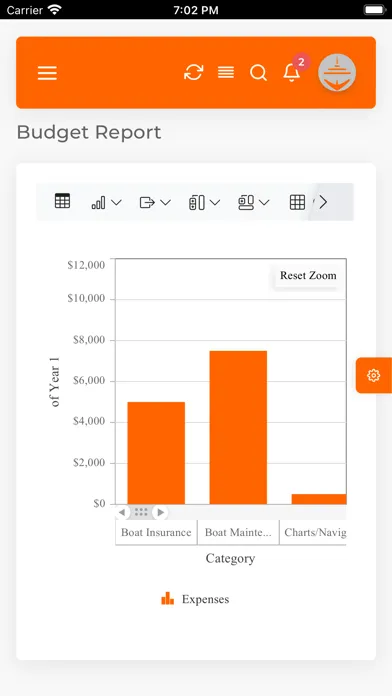392x696 pixels.
Task: Expand the chart type dropdown arrow
Action: [x=116, y=202]
